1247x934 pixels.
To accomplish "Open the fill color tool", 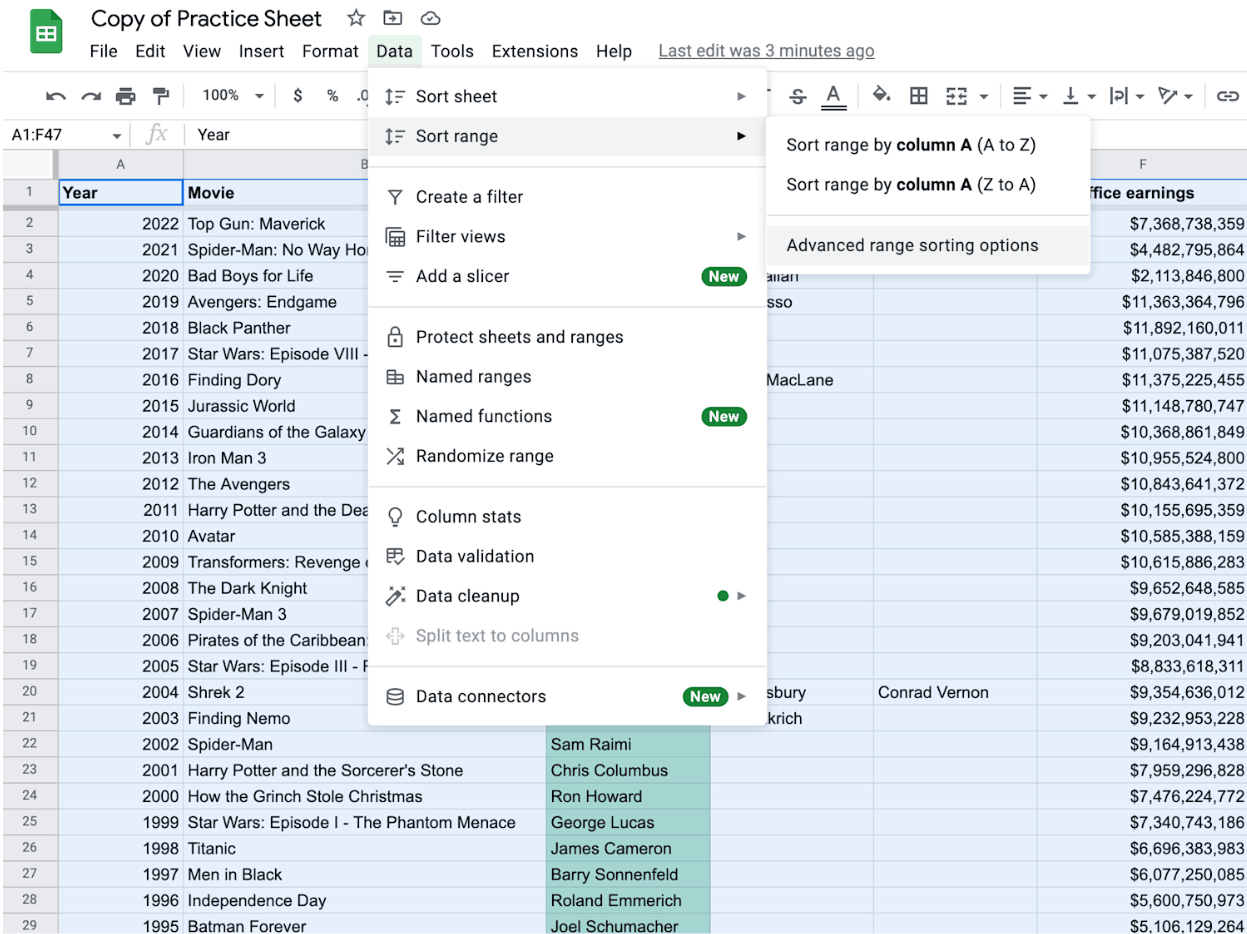I will coord(881,96).
